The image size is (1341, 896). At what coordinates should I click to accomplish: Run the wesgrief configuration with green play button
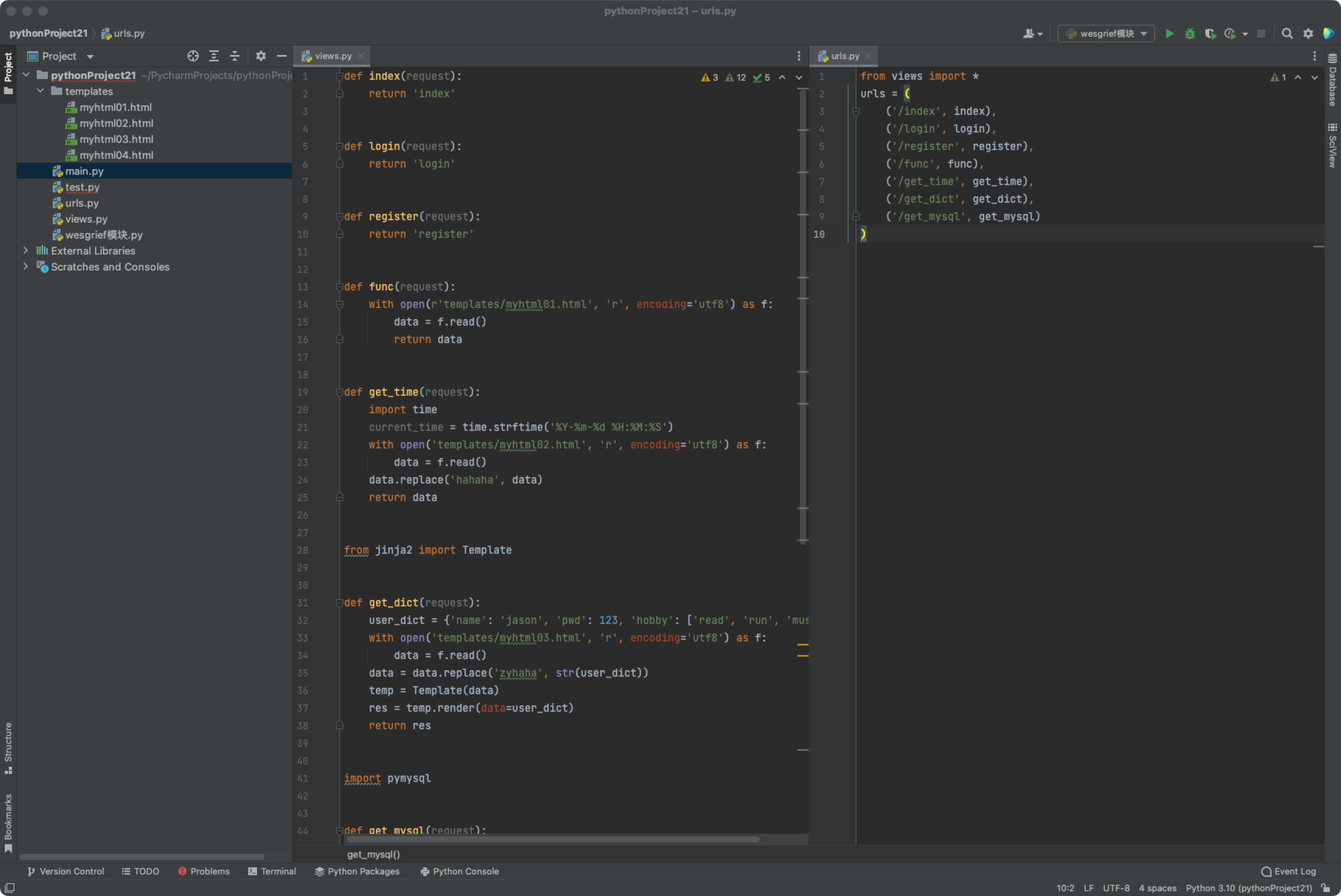1169,34
